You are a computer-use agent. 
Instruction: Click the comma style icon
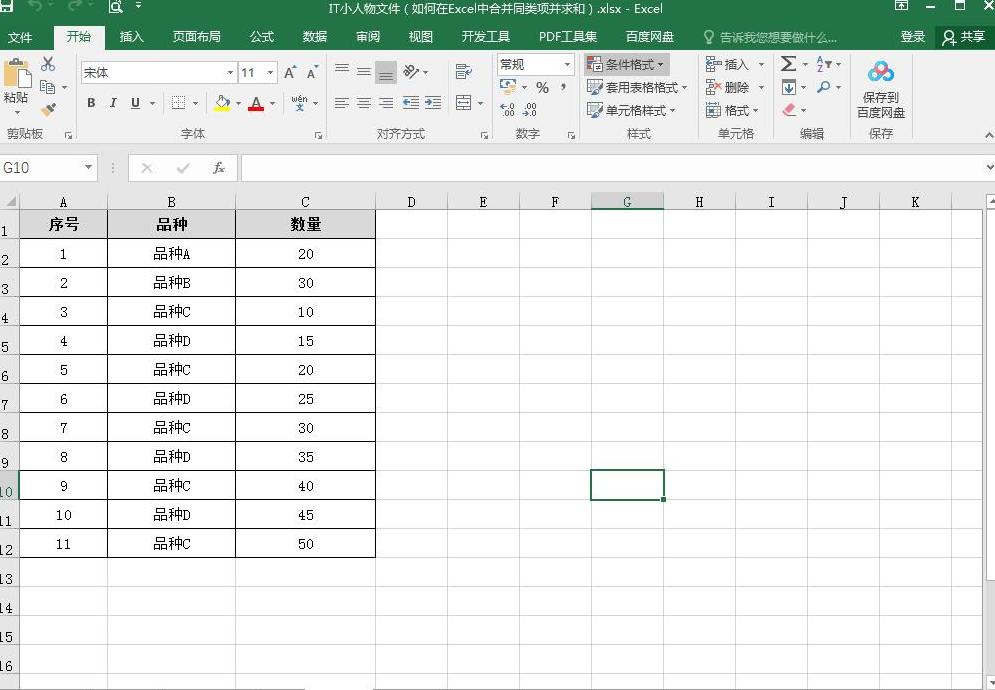[x=563, y=87]
